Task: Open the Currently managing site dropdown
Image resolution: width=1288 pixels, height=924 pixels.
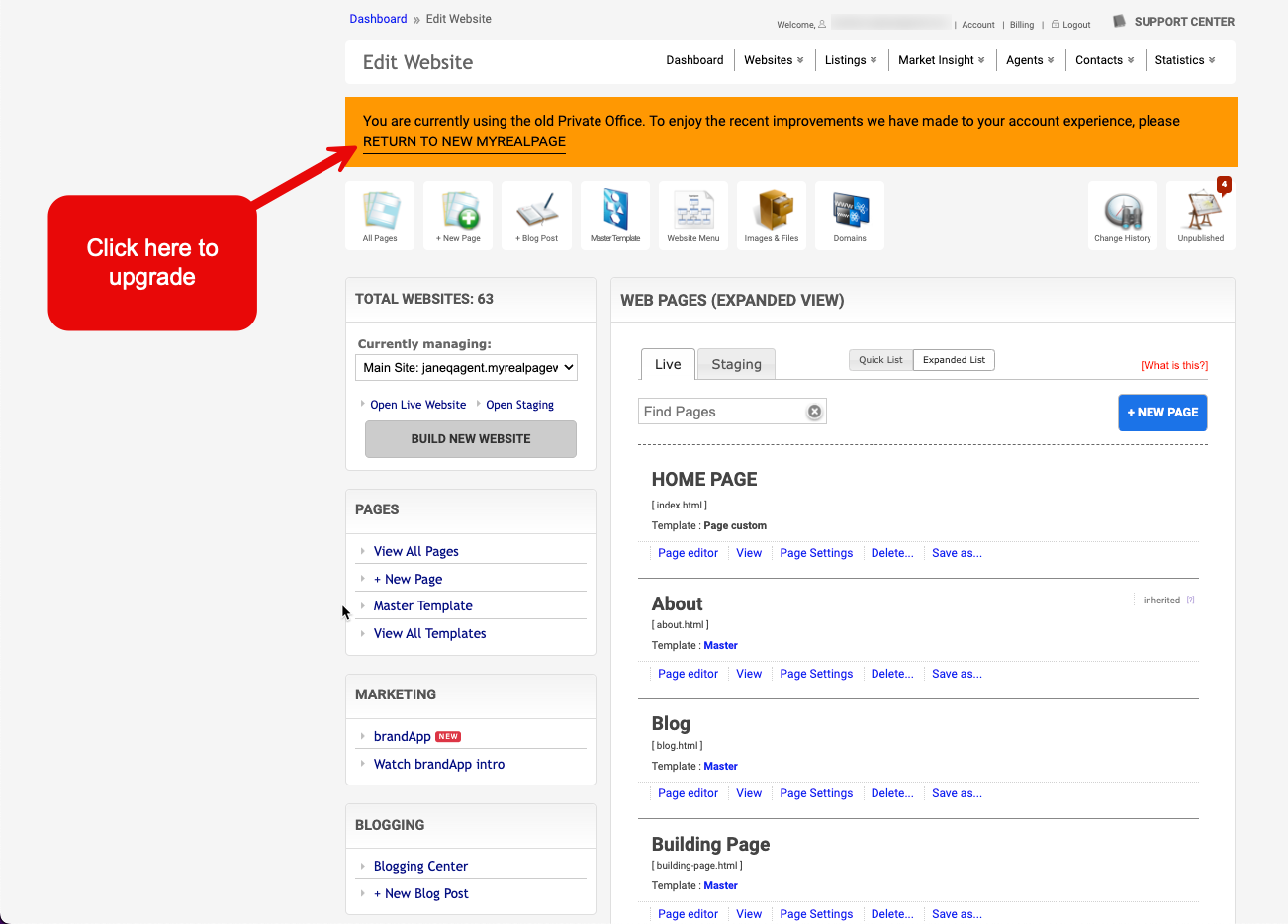Action: point(466,367)
